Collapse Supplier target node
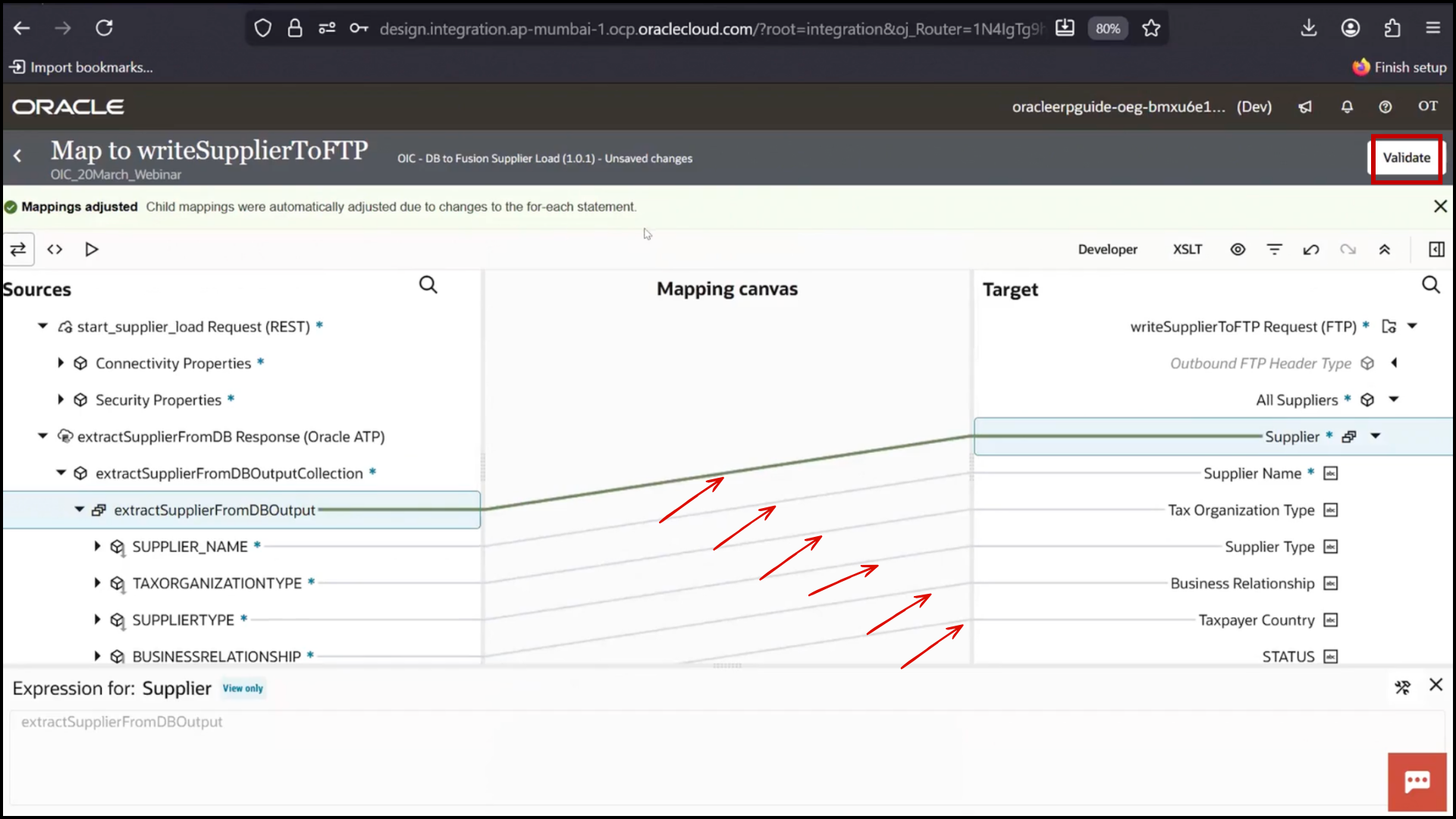The width and height of the screenshot is (1456, 819). coord(1376,436)
